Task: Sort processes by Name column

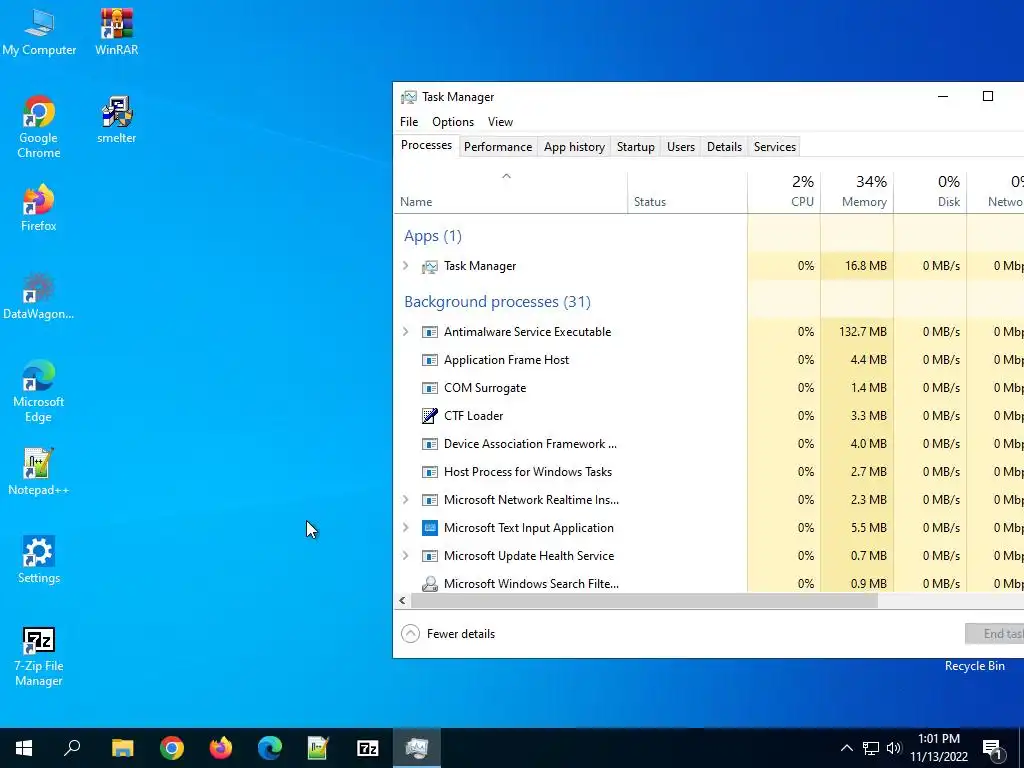Action: click(x=511, y=192)
